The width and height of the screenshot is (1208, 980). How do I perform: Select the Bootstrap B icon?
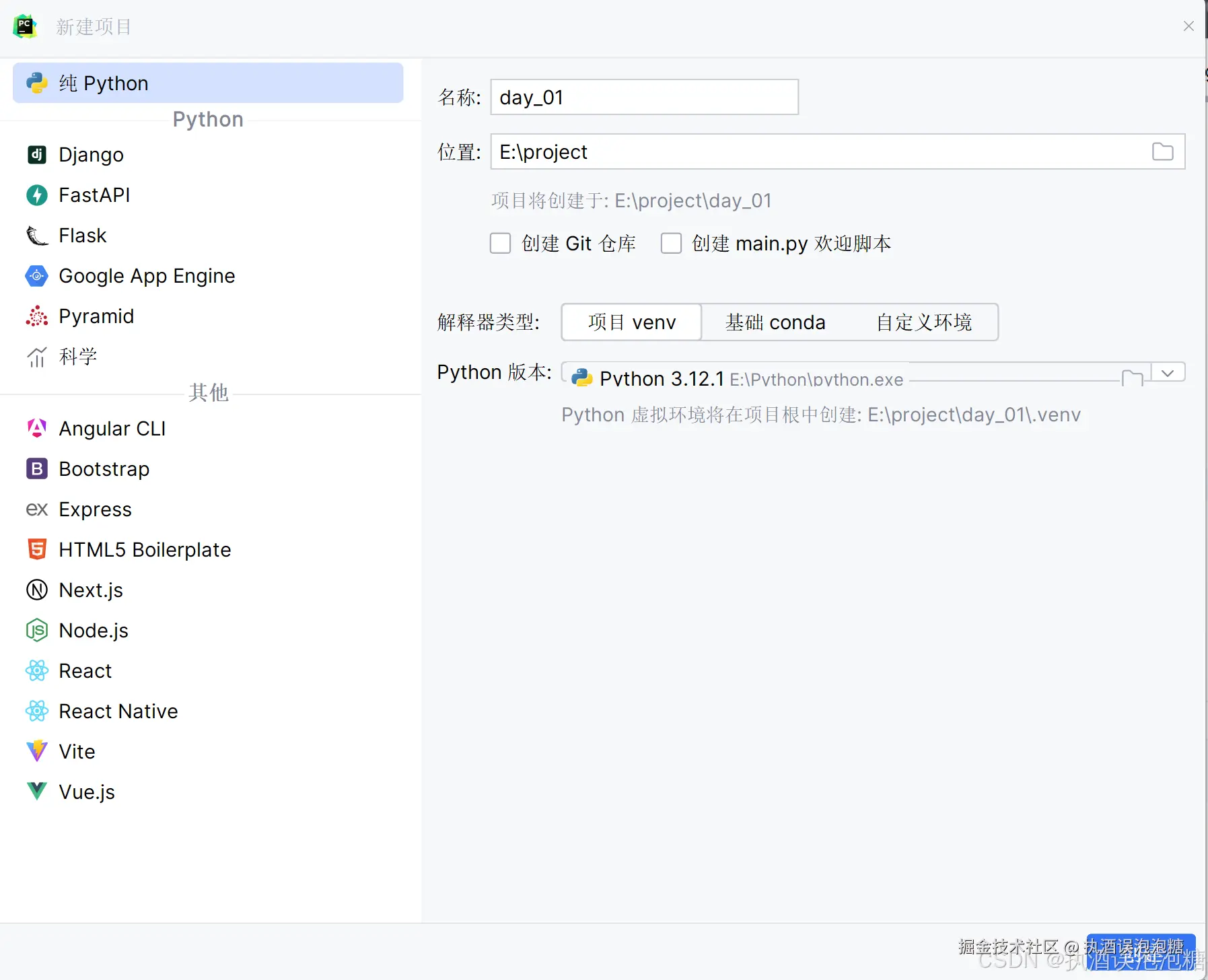37,468
